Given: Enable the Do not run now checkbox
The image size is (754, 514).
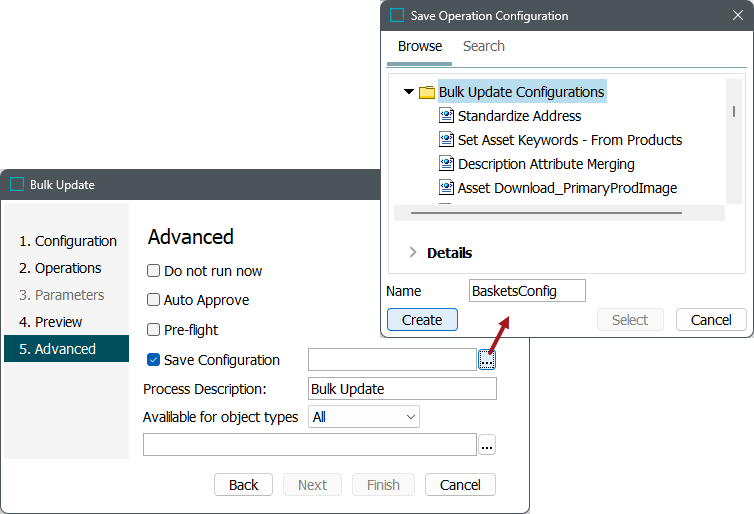Looking at the screenshot, I should [x=154, y=271].
